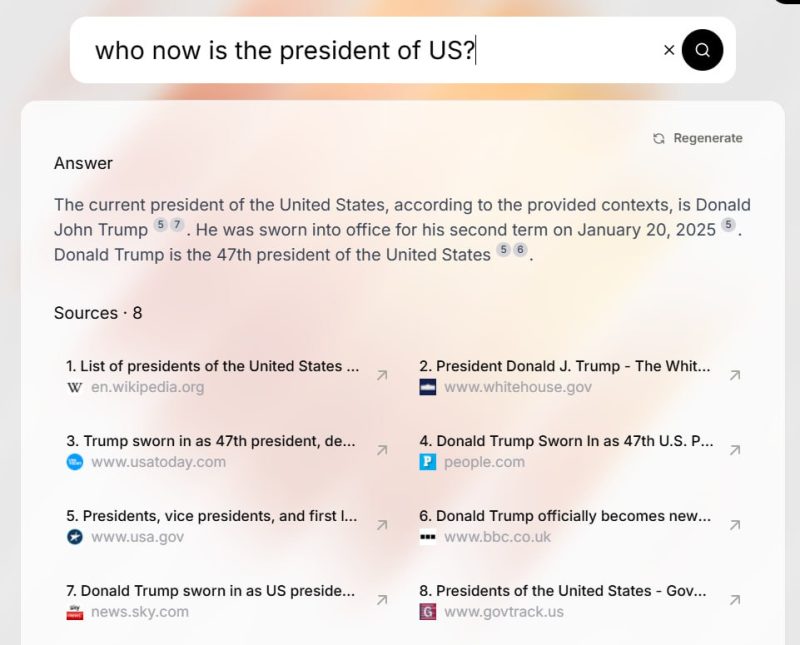Open the bbc.co.uk source arrow icon
Viewport: 800px width, 645px height.
click(735, 525)
